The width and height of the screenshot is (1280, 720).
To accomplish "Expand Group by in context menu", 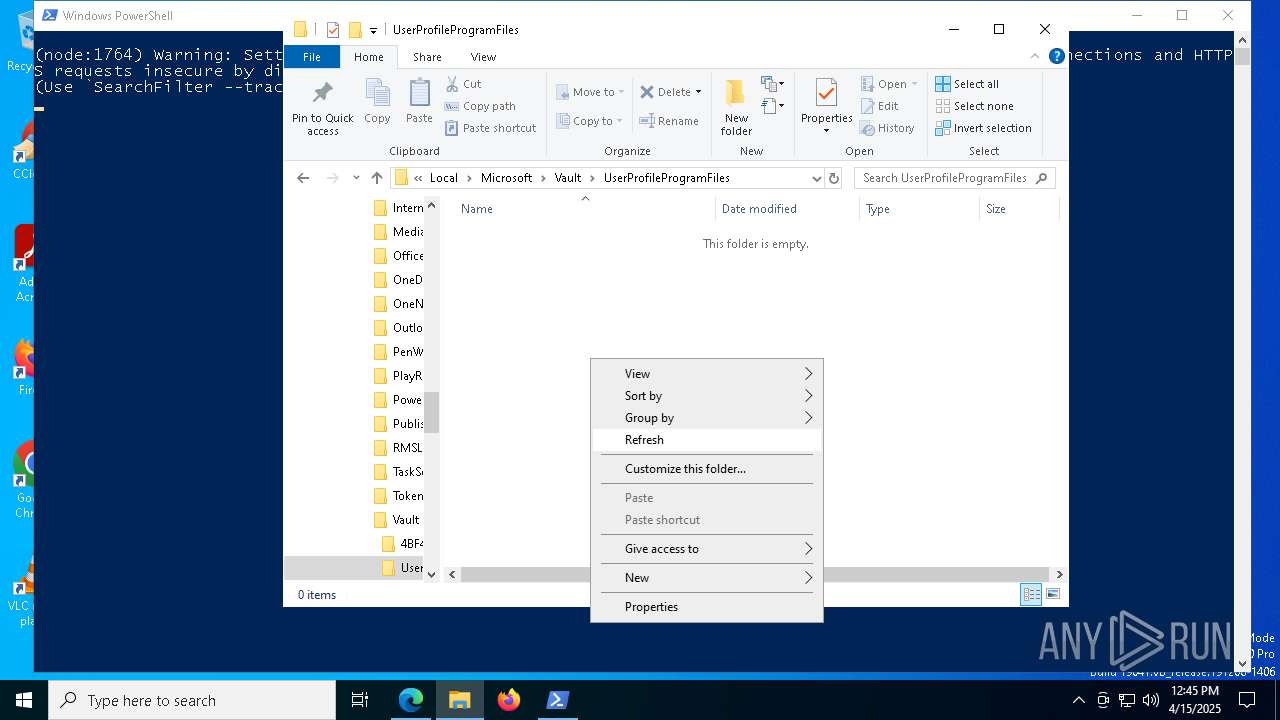I will (x=707, y=418).
